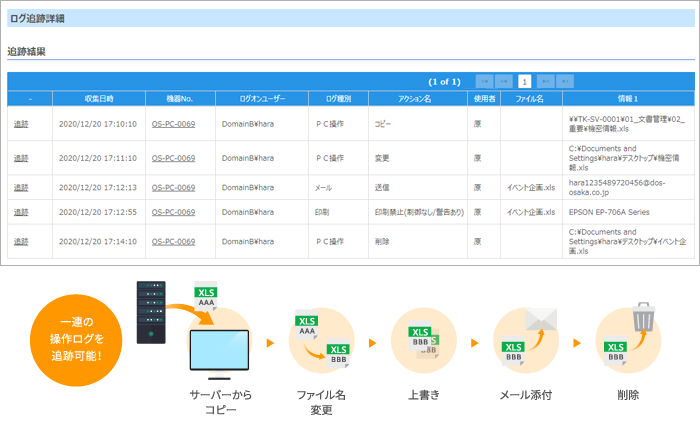Screen dimensions: 700x424
Task: Click the メール添付 caption
Action: pos(526,395)
